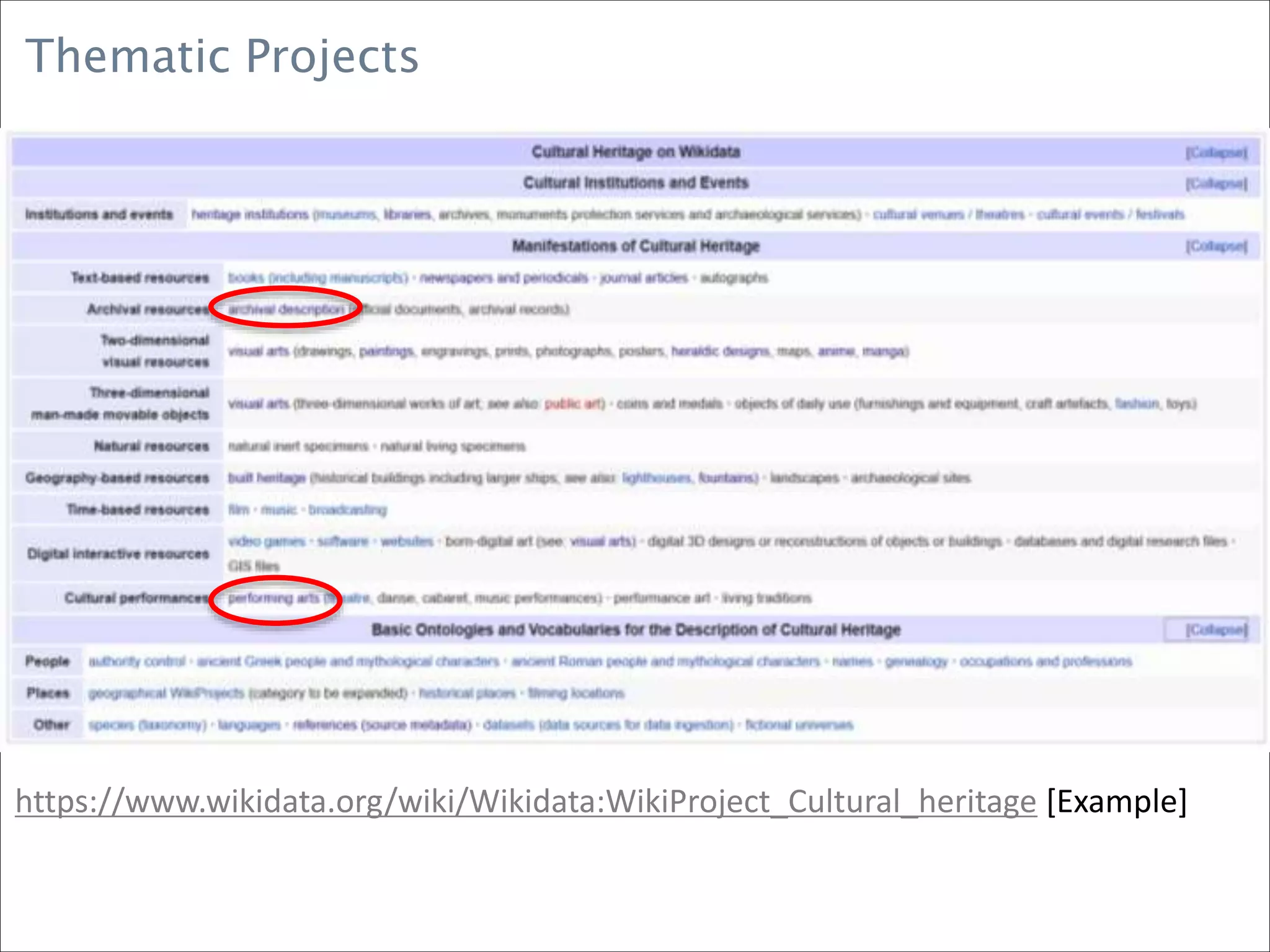Open the heritage institutions link
Image resolution: width=1270 pixels, height=952 pixels.
(249, 214)
